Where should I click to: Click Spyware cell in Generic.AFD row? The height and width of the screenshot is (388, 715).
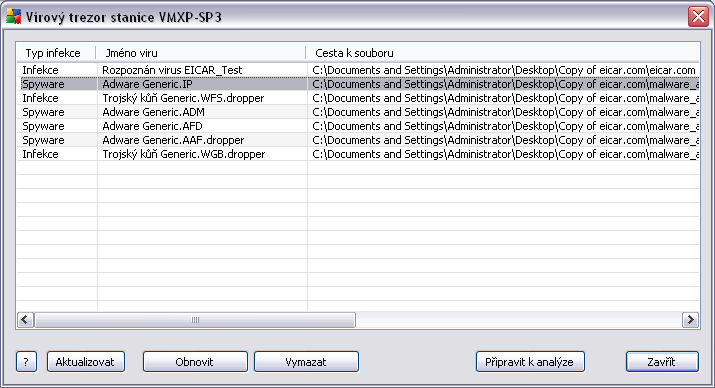pos(43,126)
